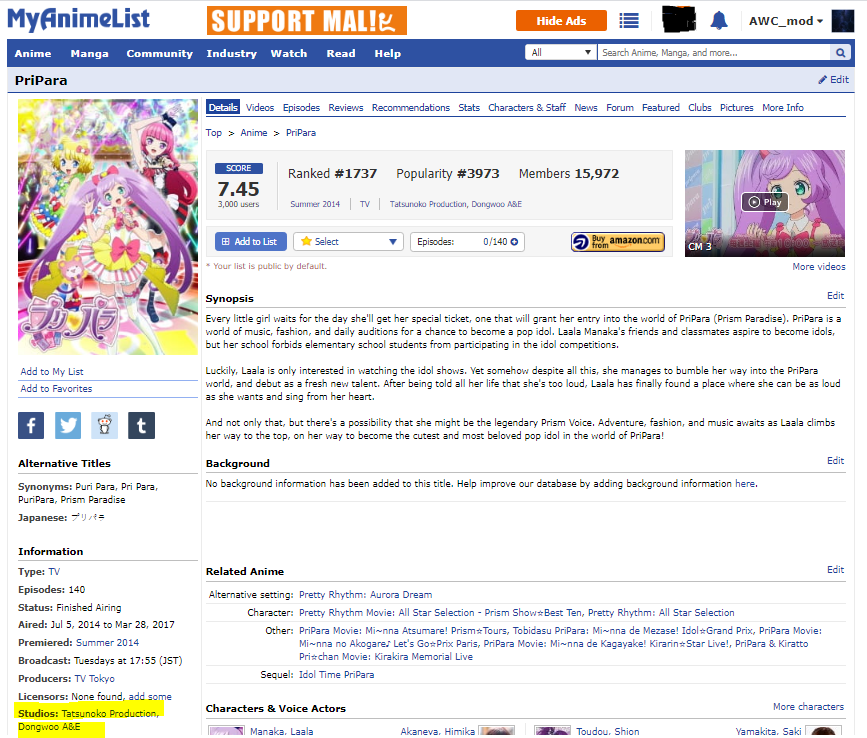Edit the Related Anime section
This screenshot has height=738, width=867.
coord(835,569)
